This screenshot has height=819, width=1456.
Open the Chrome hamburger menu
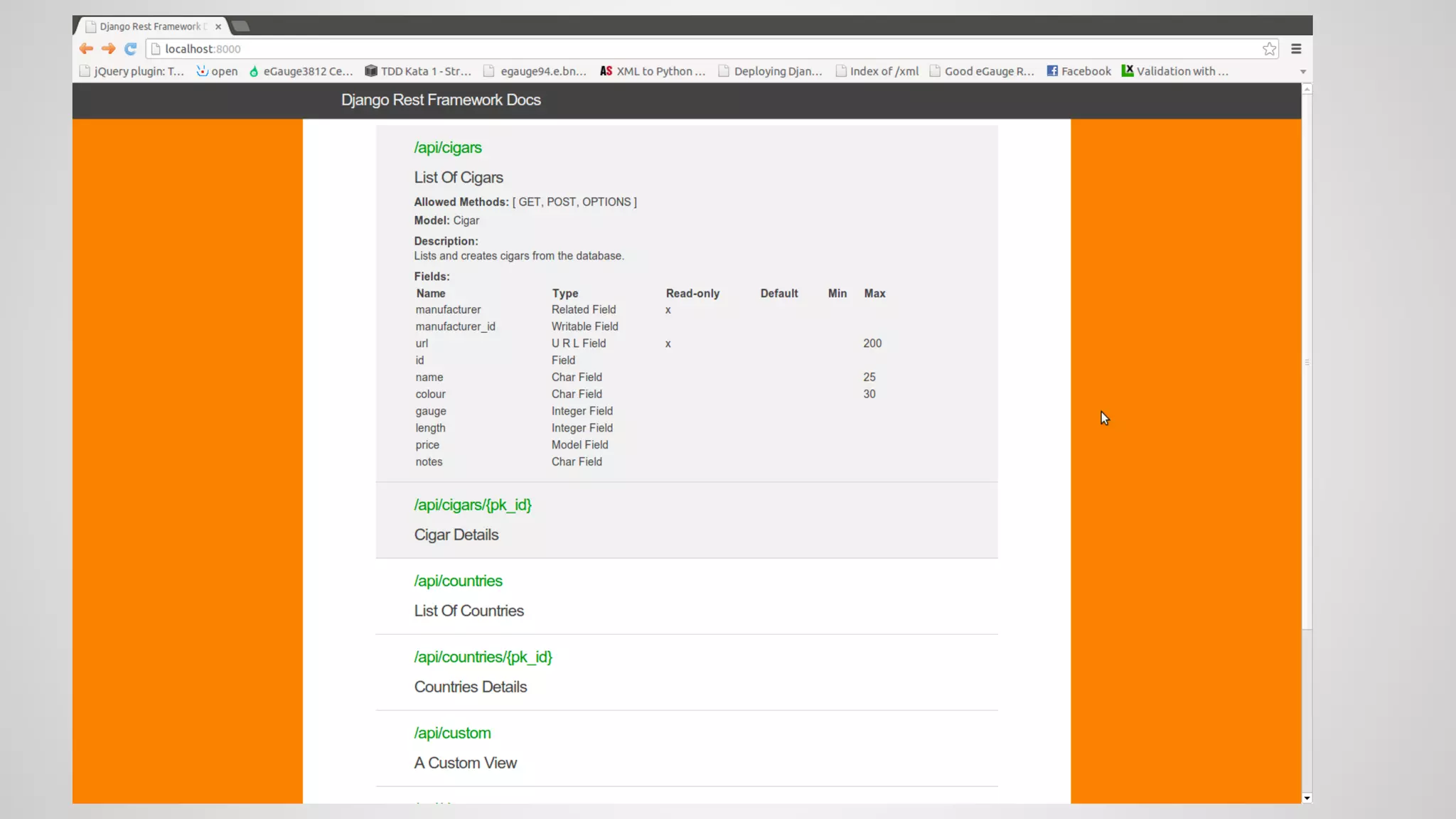(x=1296, y=48)
